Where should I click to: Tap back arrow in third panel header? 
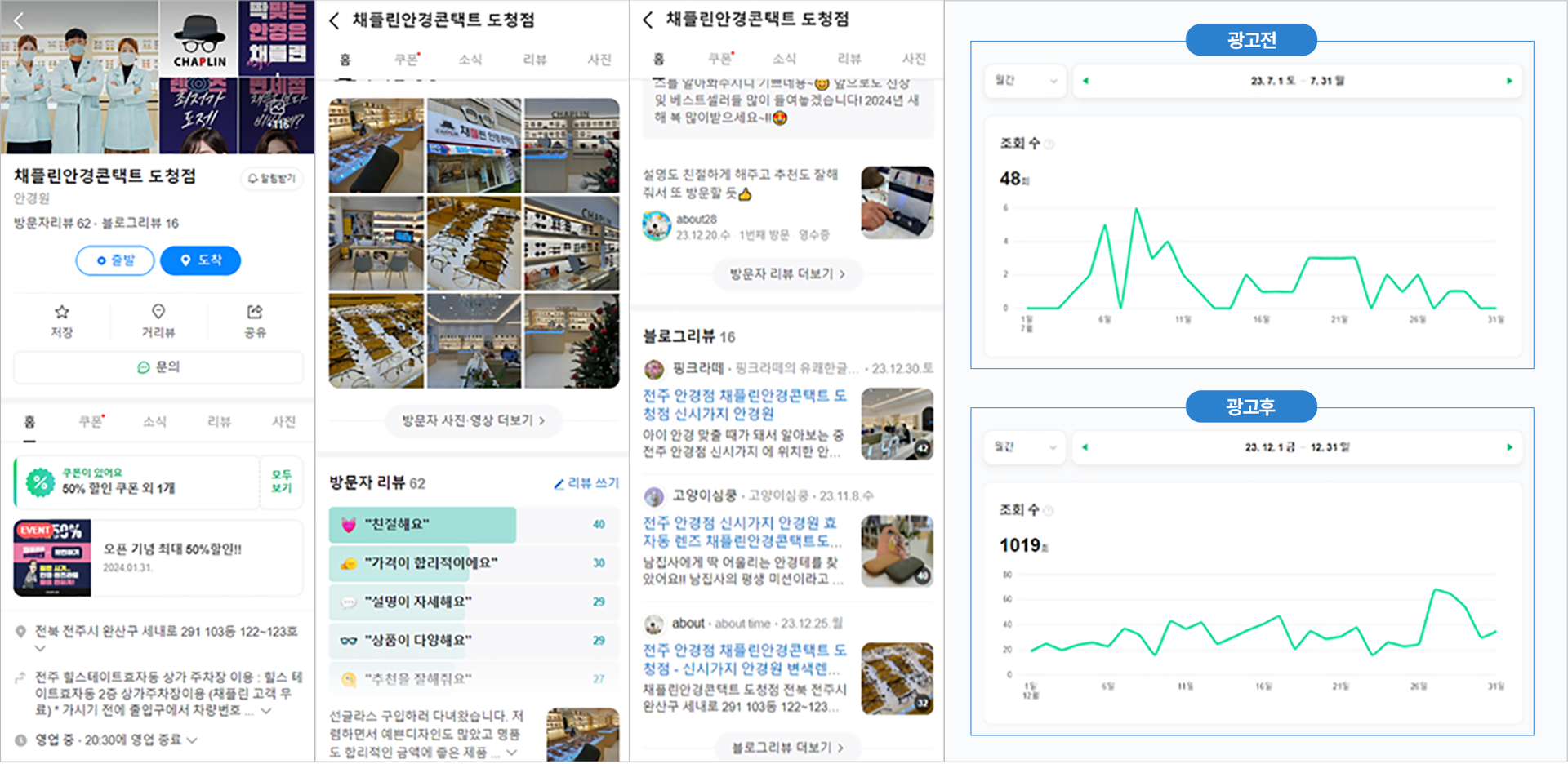pyautogui.click(x=648, y=20)
